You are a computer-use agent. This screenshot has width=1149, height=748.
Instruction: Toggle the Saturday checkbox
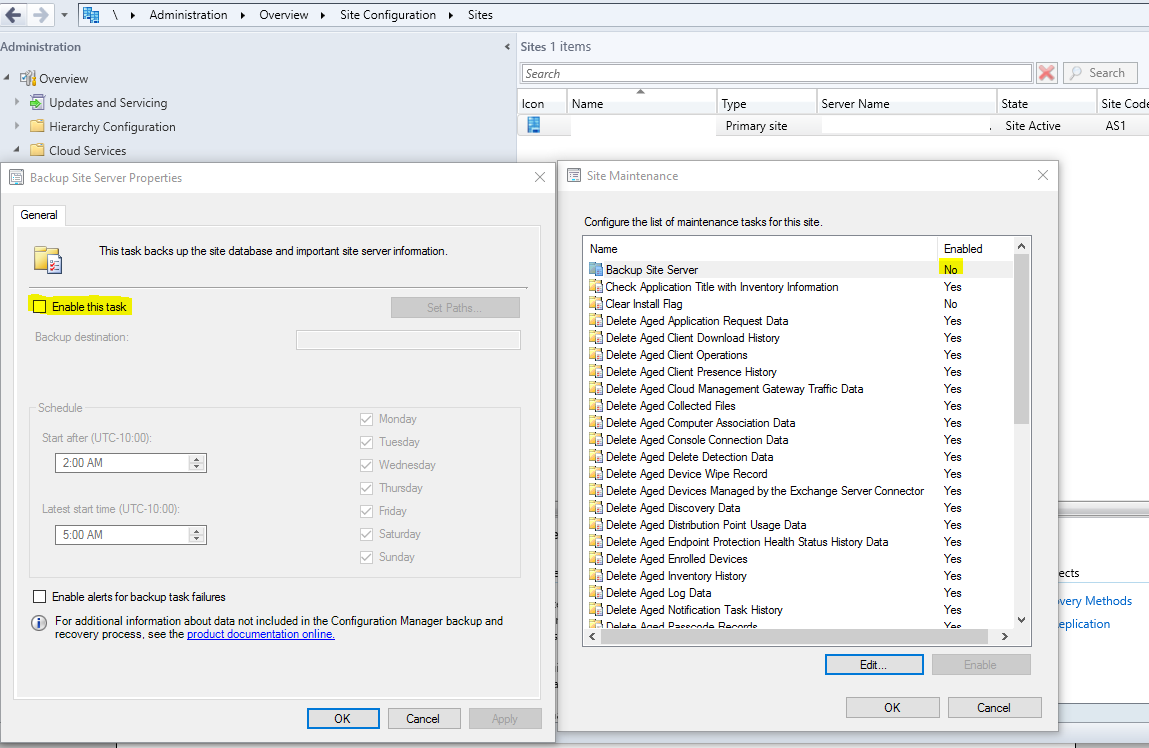coord(366,534)
